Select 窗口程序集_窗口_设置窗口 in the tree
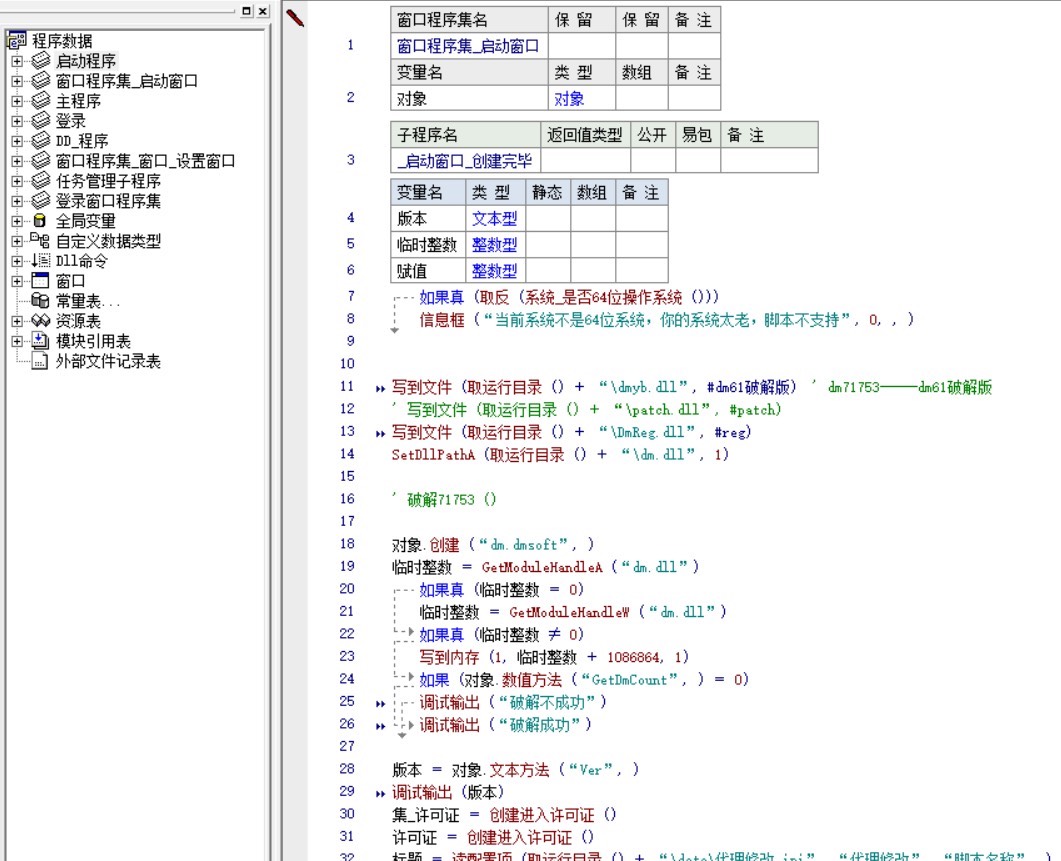1061x861 pixels. (x=145, y=161)
